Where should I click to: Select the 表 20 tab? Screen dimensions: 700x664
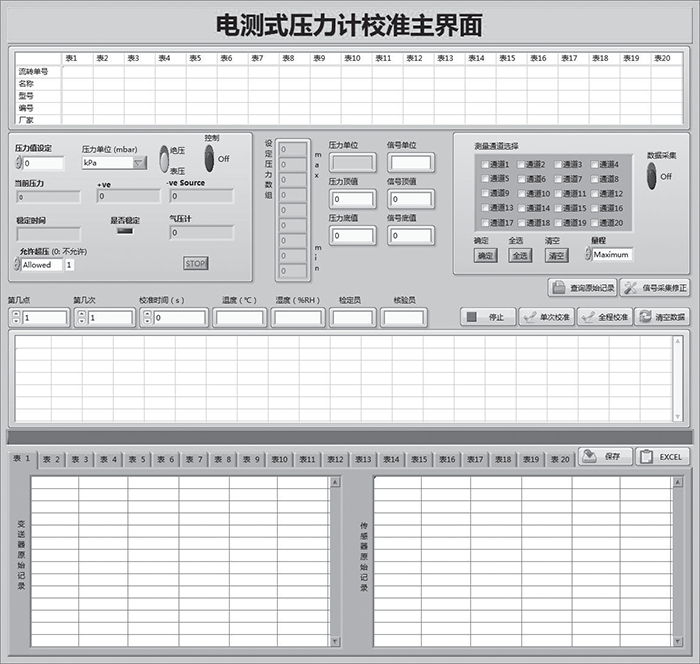[560, 460]
